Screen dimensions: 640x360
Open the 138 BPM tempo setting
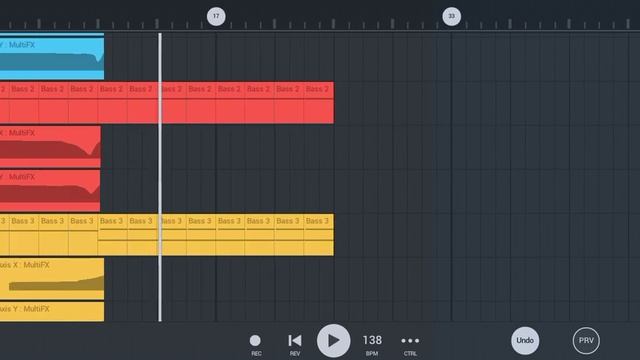coord(372,344)
